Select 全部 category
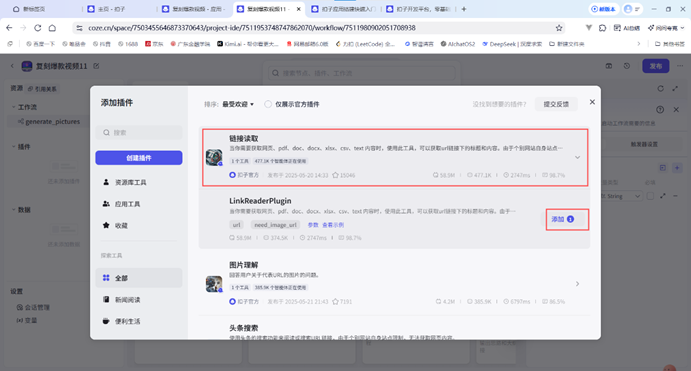Viewport: 691px width, 371px height. (x=139, y=278)
